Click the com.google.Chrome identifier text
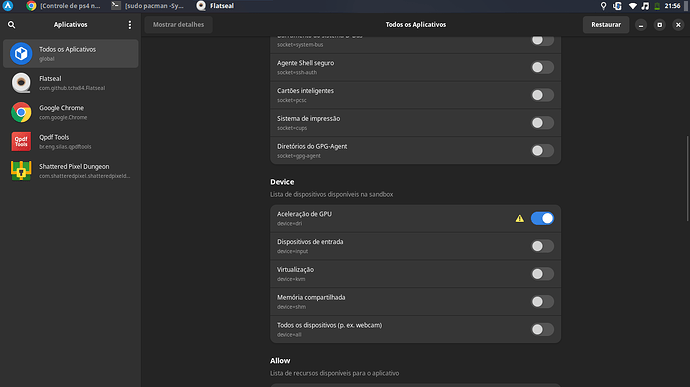Viewport: 690px width, 387px height. [x=63, y=118]
